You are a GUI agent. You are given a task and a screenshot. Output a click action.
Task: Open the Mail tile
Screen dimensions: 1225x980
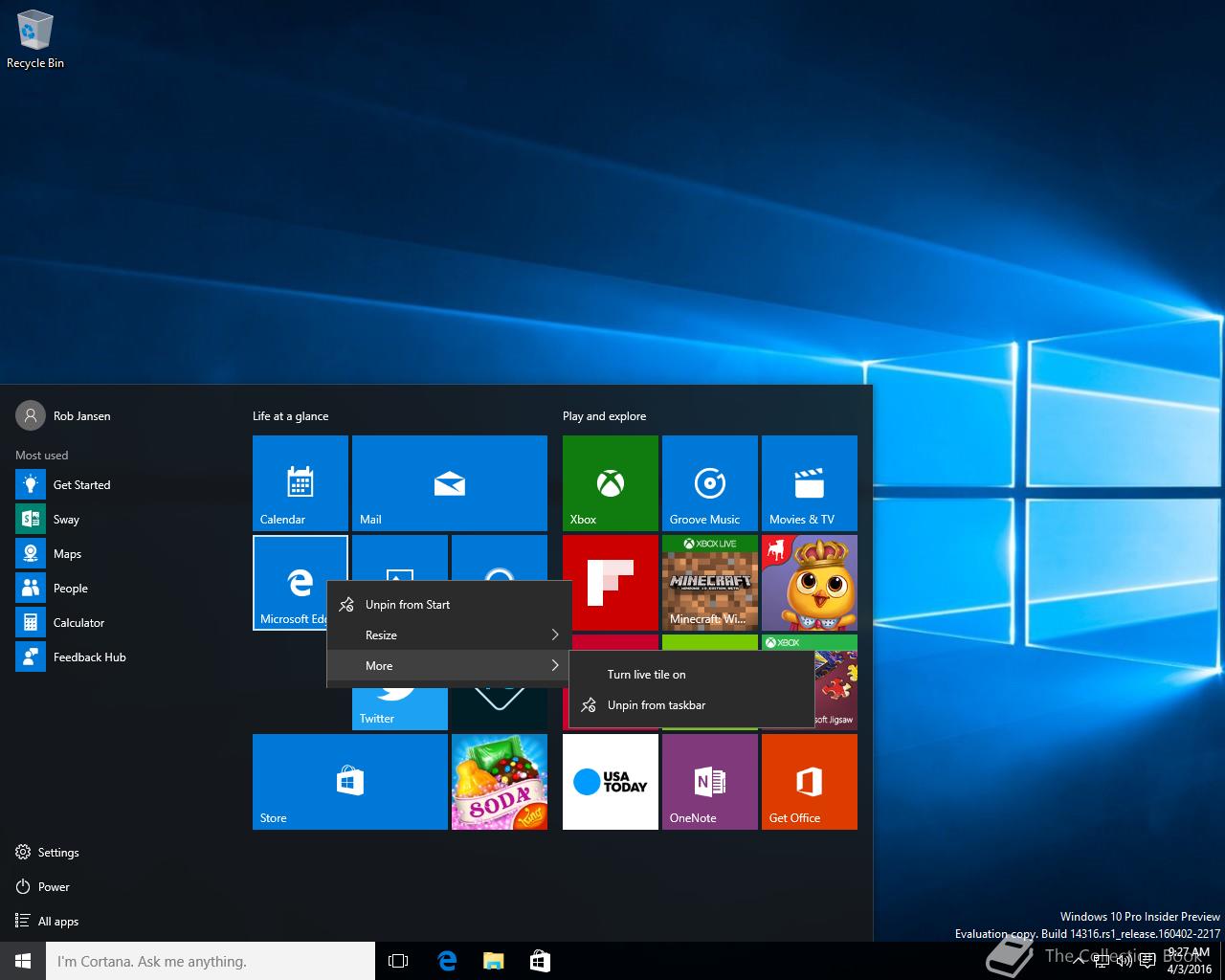pyautogui.click(x=450, y=483)
